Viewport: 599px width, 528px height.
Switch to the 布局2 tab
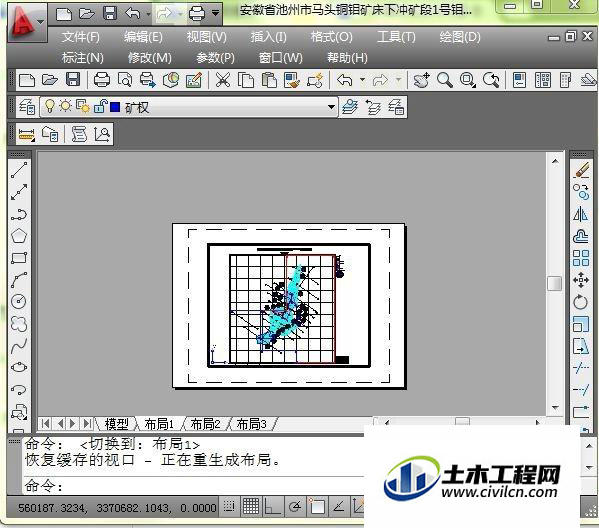(205, 424)
